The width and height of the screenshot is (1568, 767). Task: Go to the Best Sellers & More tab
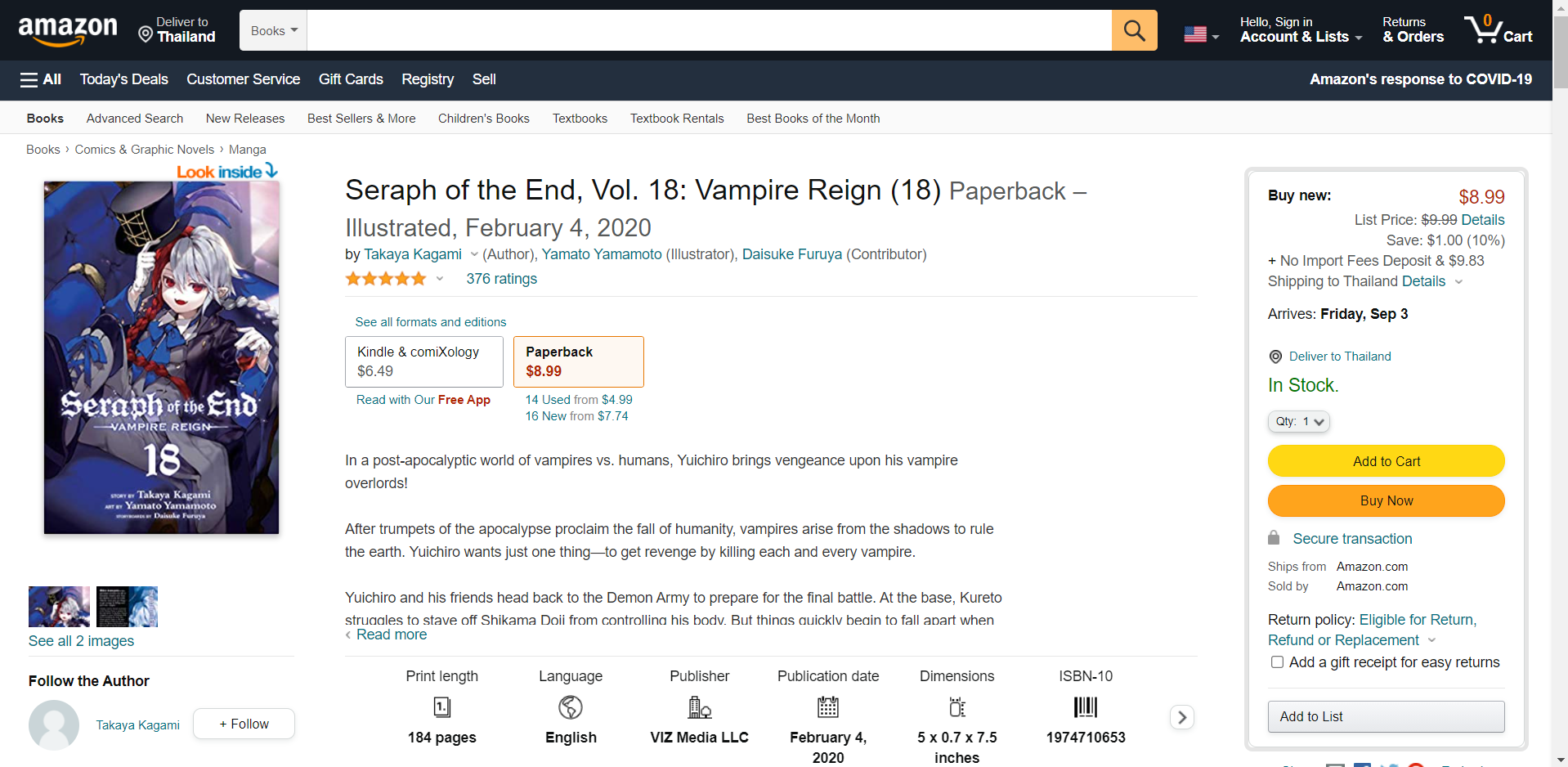point(361,119)
